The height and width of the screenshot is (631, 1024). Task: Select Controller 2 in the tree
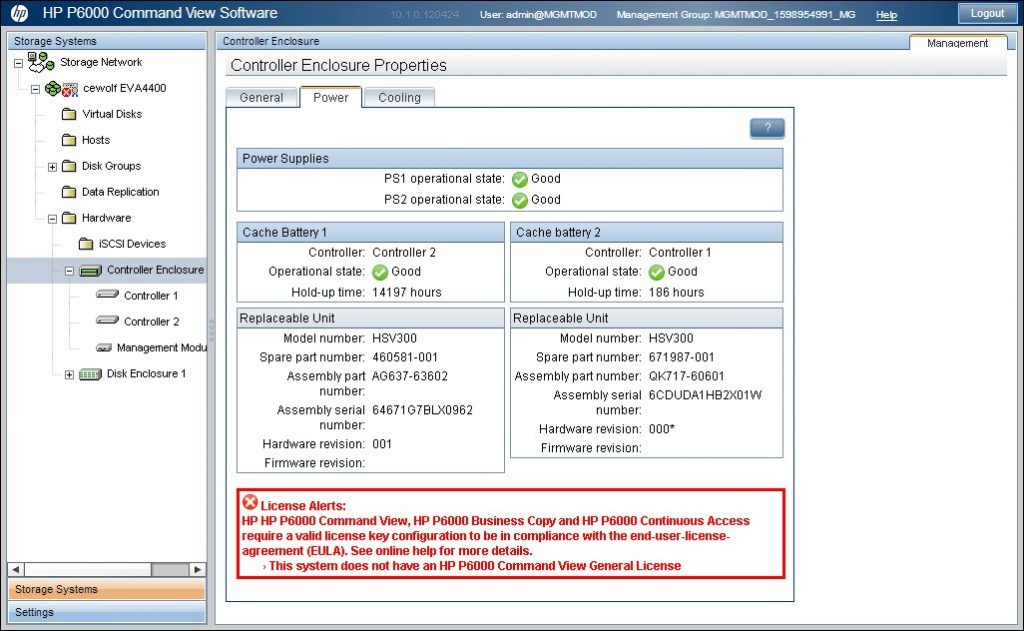[151, 322]
